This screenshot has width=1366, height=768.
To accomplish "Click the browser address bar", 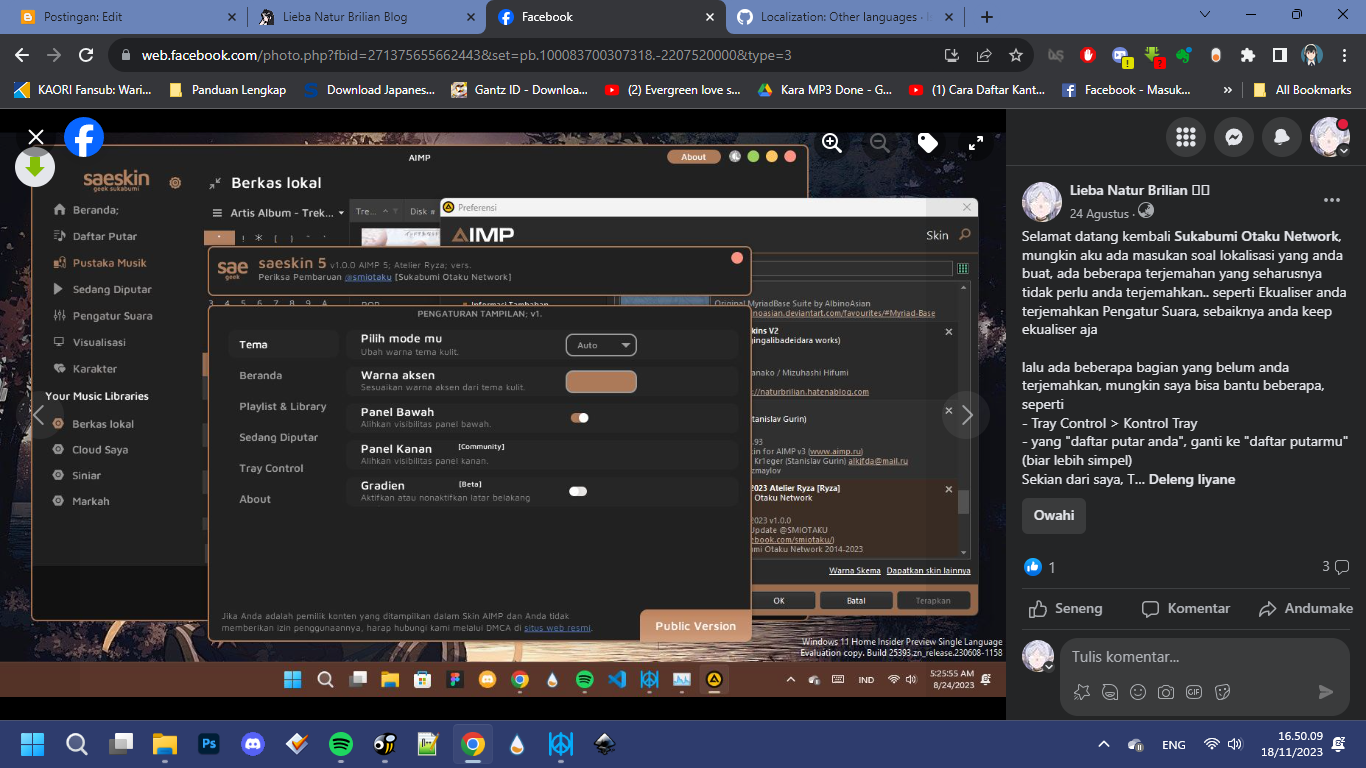I will [x=520, y=55].
